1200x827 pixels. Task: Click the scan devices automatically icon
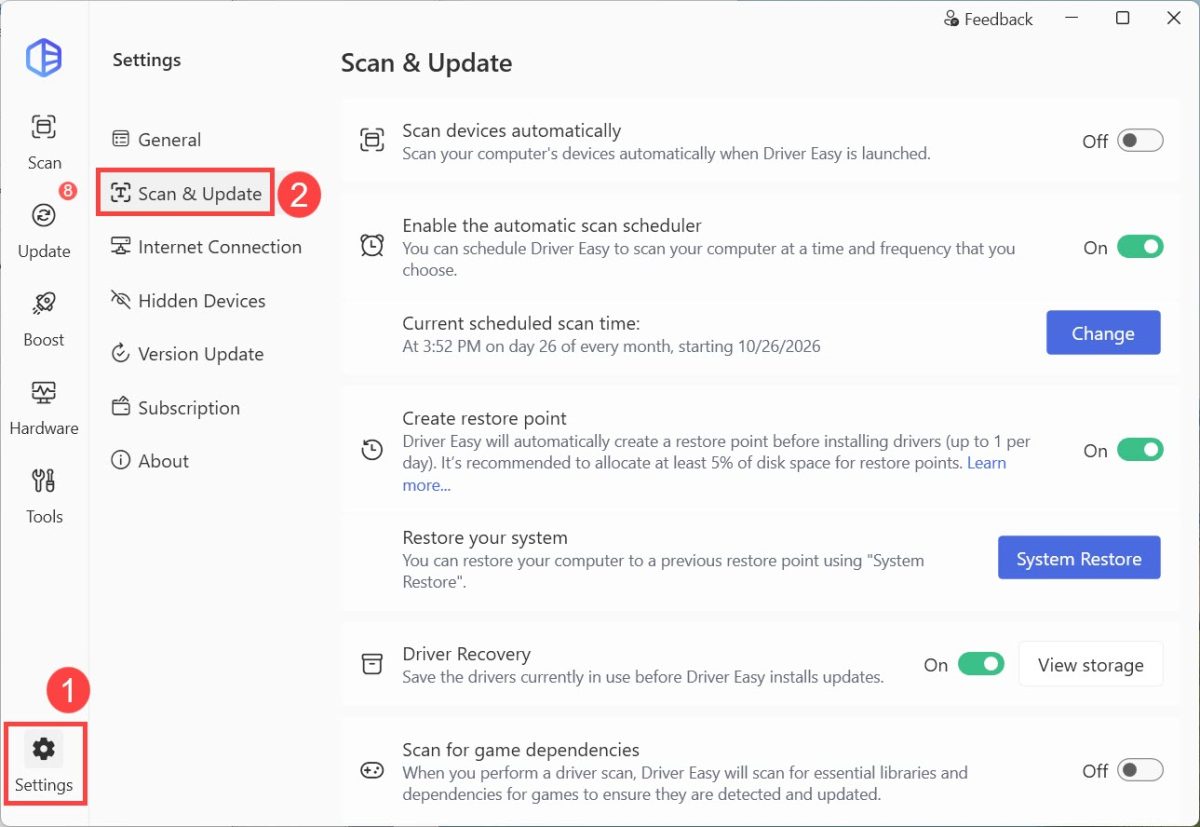pyautogui.click(x=372, y=141)
